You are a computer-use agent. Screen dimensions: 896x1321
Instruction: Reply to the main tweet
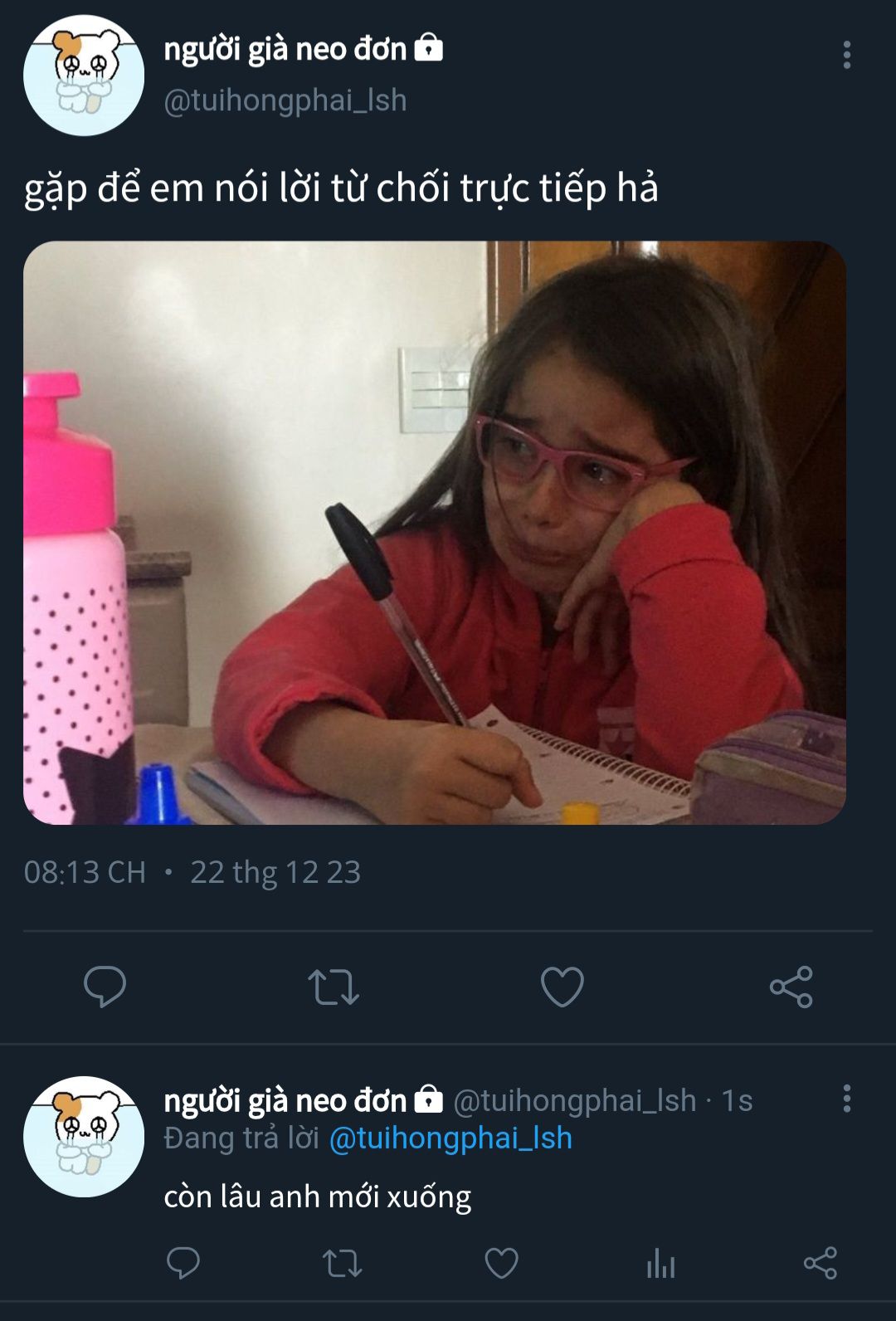105,987
